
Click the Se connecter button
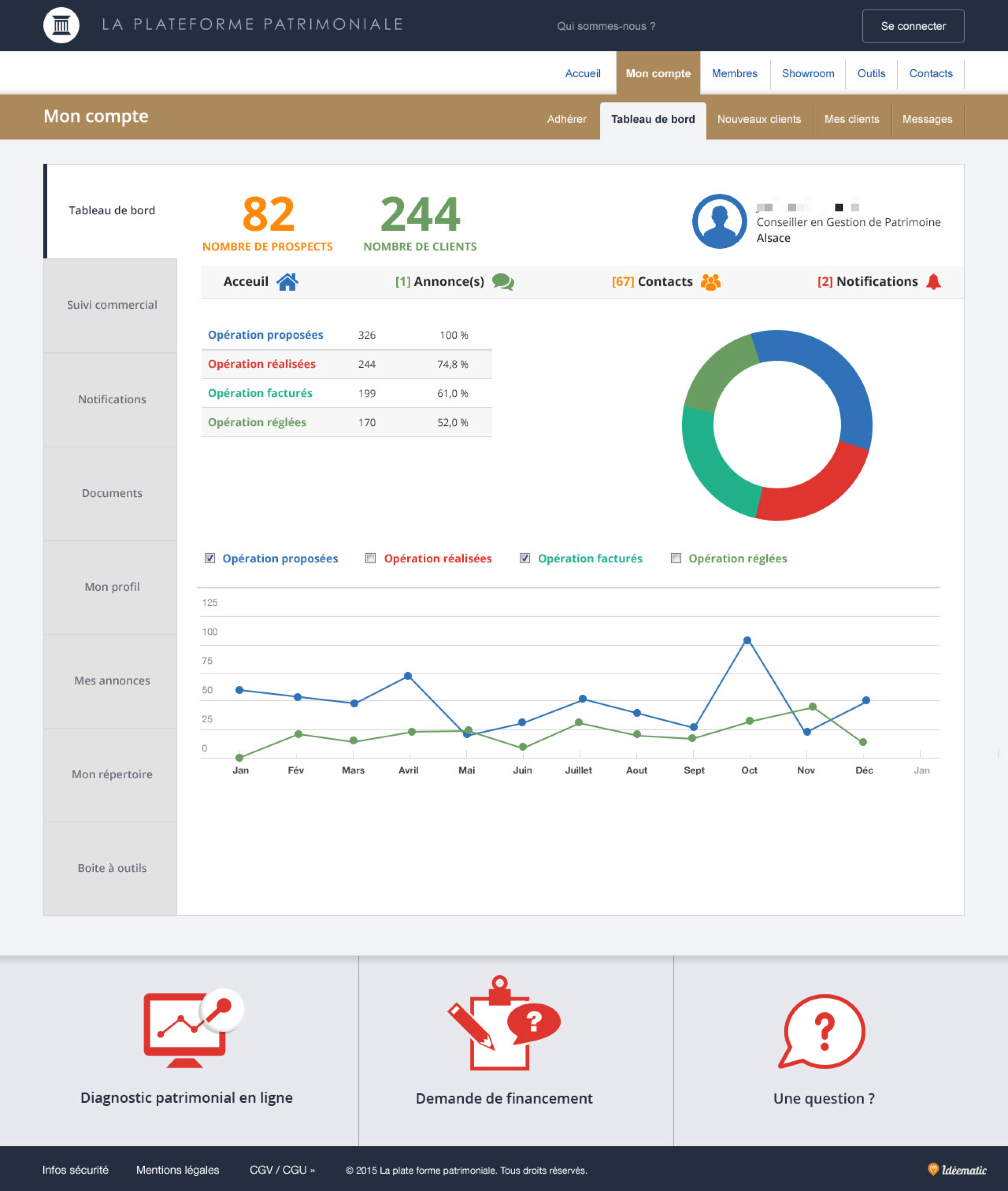[913, 26]
